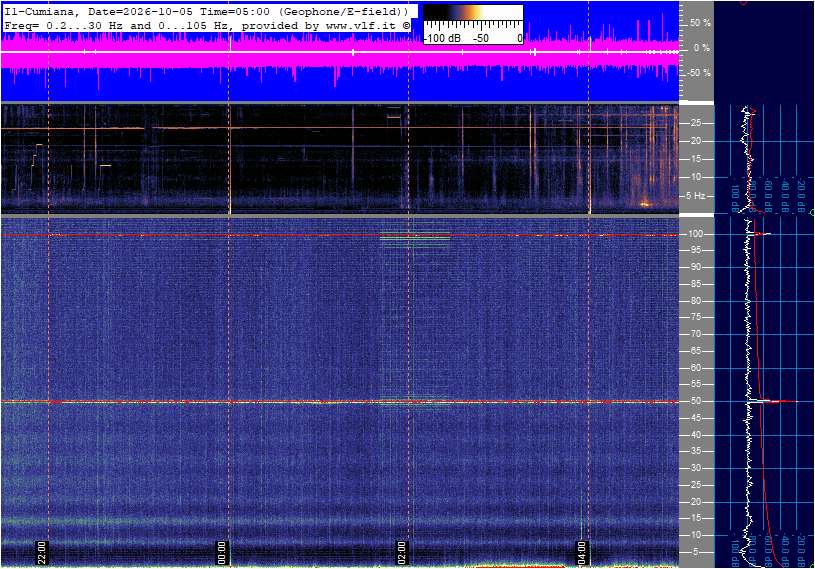Click the 00:00 time marker label

221,552
